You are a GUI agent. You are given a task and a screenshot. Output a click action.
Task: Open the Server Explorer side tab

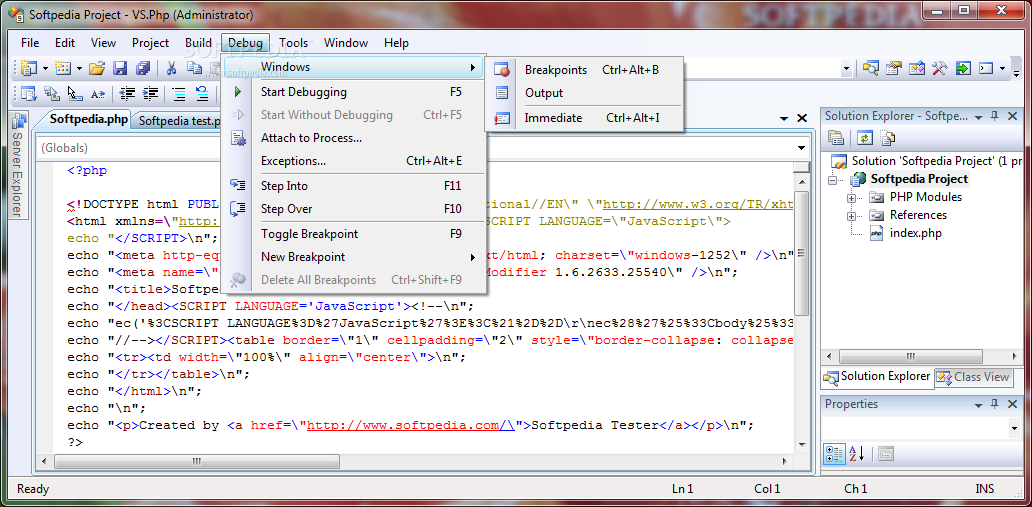tap(18, 166)
